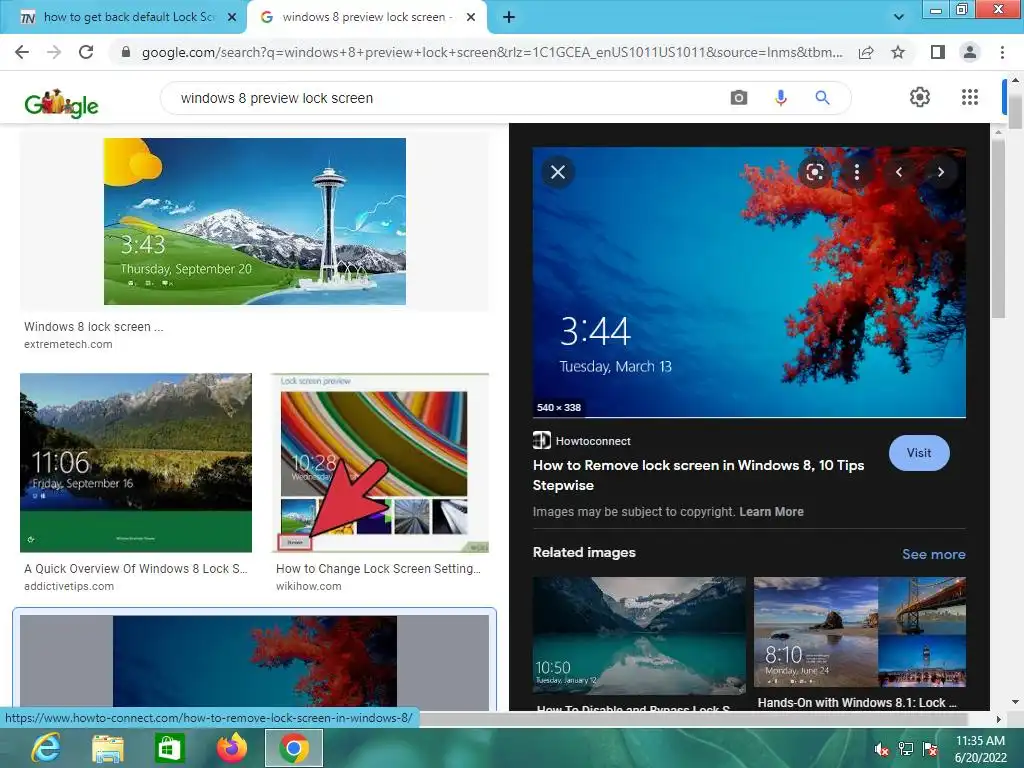Screen dimensions: 1024x768
Task: Click the network tray icon
Action: 906,749
